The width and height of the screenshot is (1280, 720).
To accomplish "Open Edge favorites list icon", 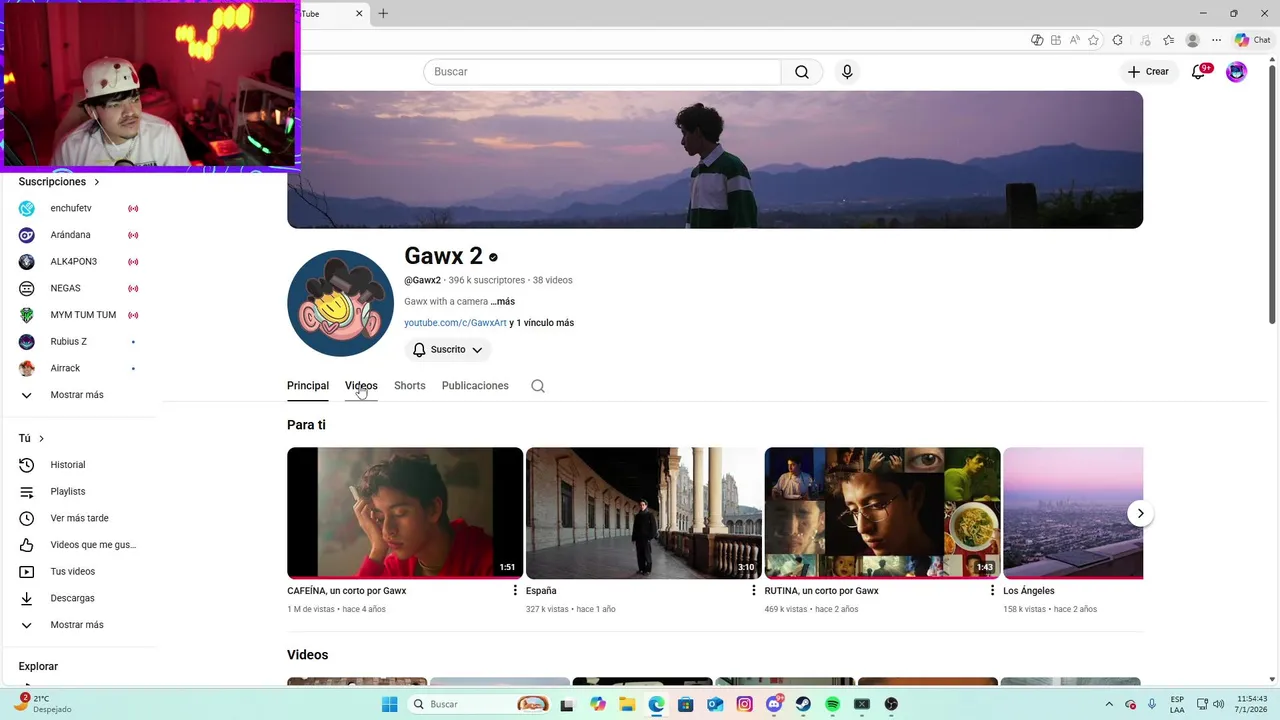I will click(x=1168, y=40).
